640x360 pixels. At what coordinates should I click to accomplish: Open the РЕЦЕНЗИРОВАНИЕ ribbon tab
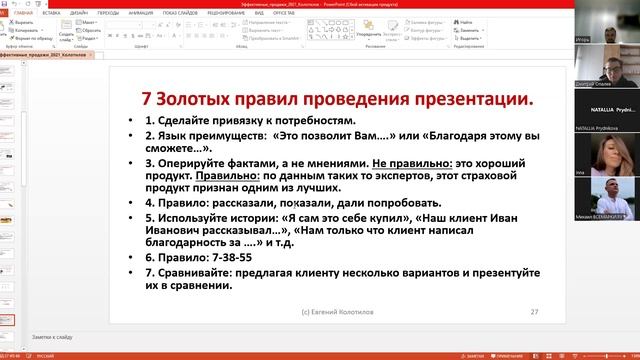pos(226,13)
